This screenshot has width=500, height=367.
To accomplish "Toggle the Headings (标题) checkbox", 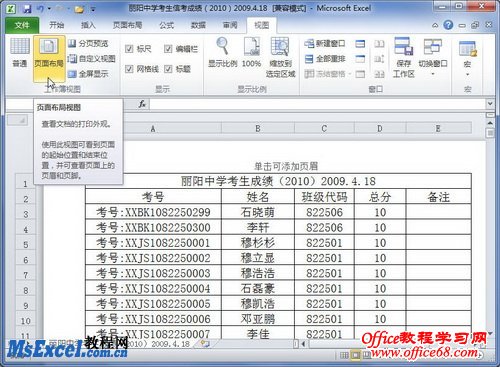I will (x=168, y=69).
